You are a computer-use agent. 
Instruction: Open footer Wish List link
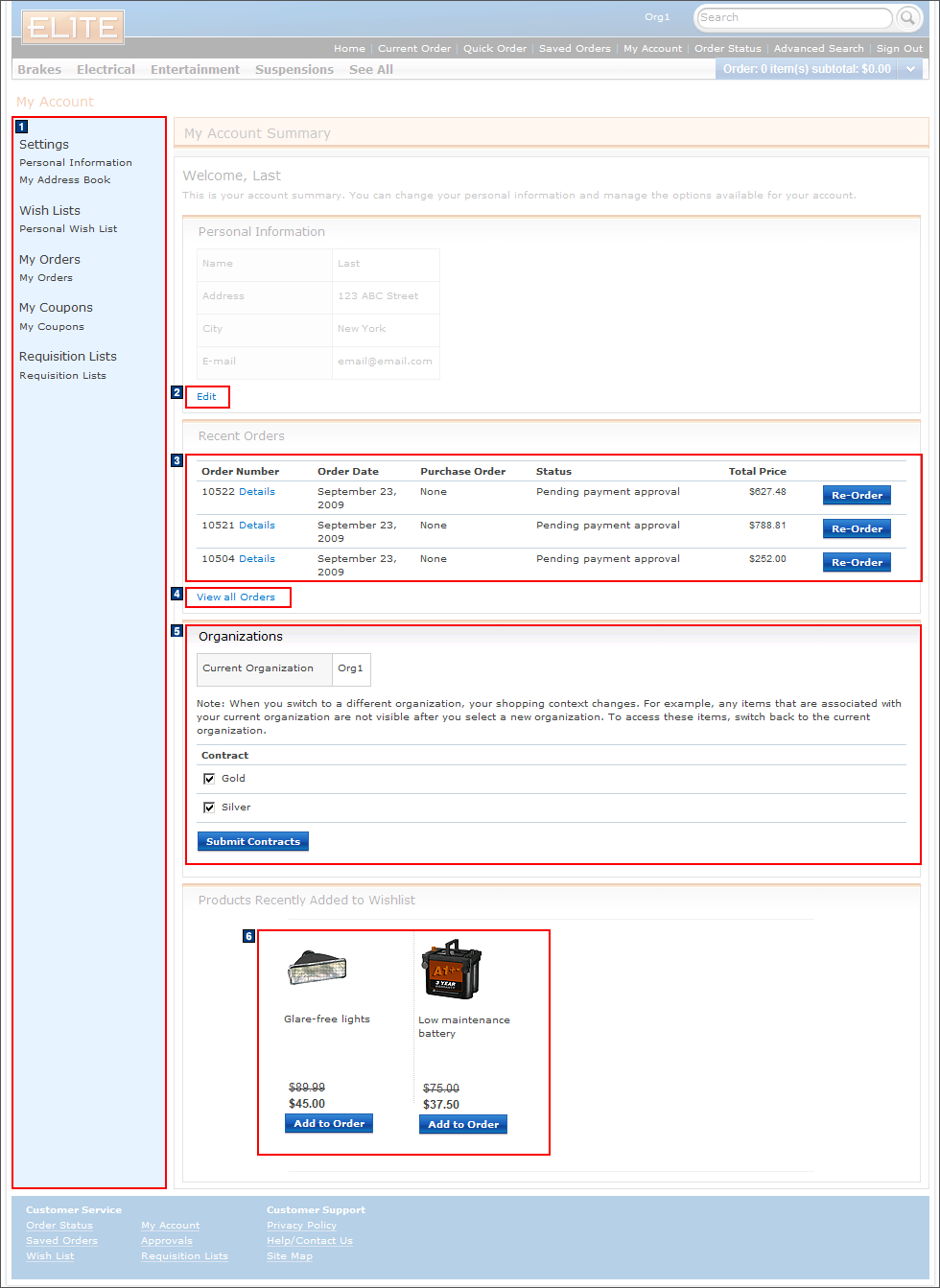pyautogui.click(x=50, y=1256)
